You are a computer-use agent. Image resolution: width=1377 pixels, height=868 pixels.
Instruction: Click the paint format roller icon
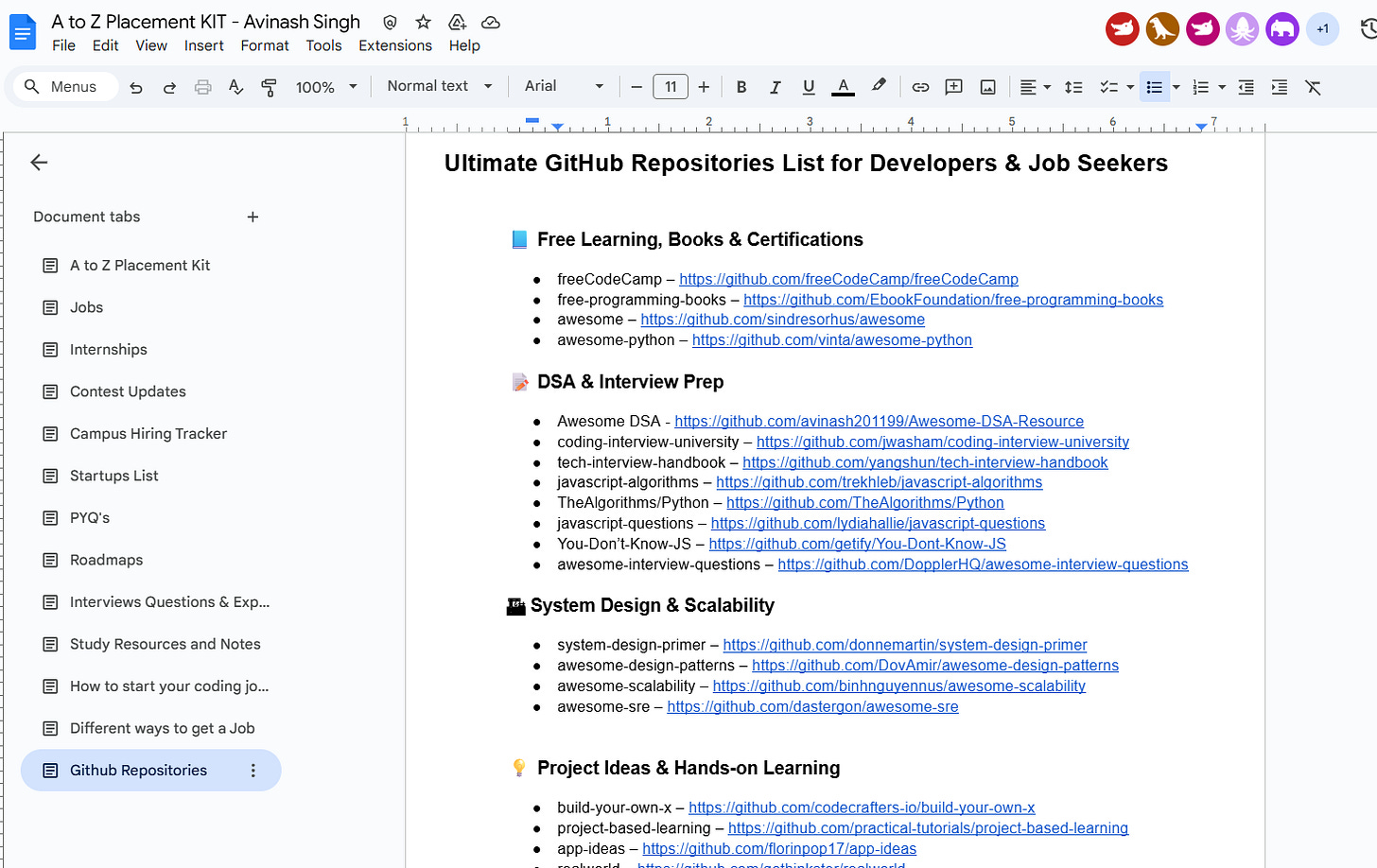click(x=269, y=87)
